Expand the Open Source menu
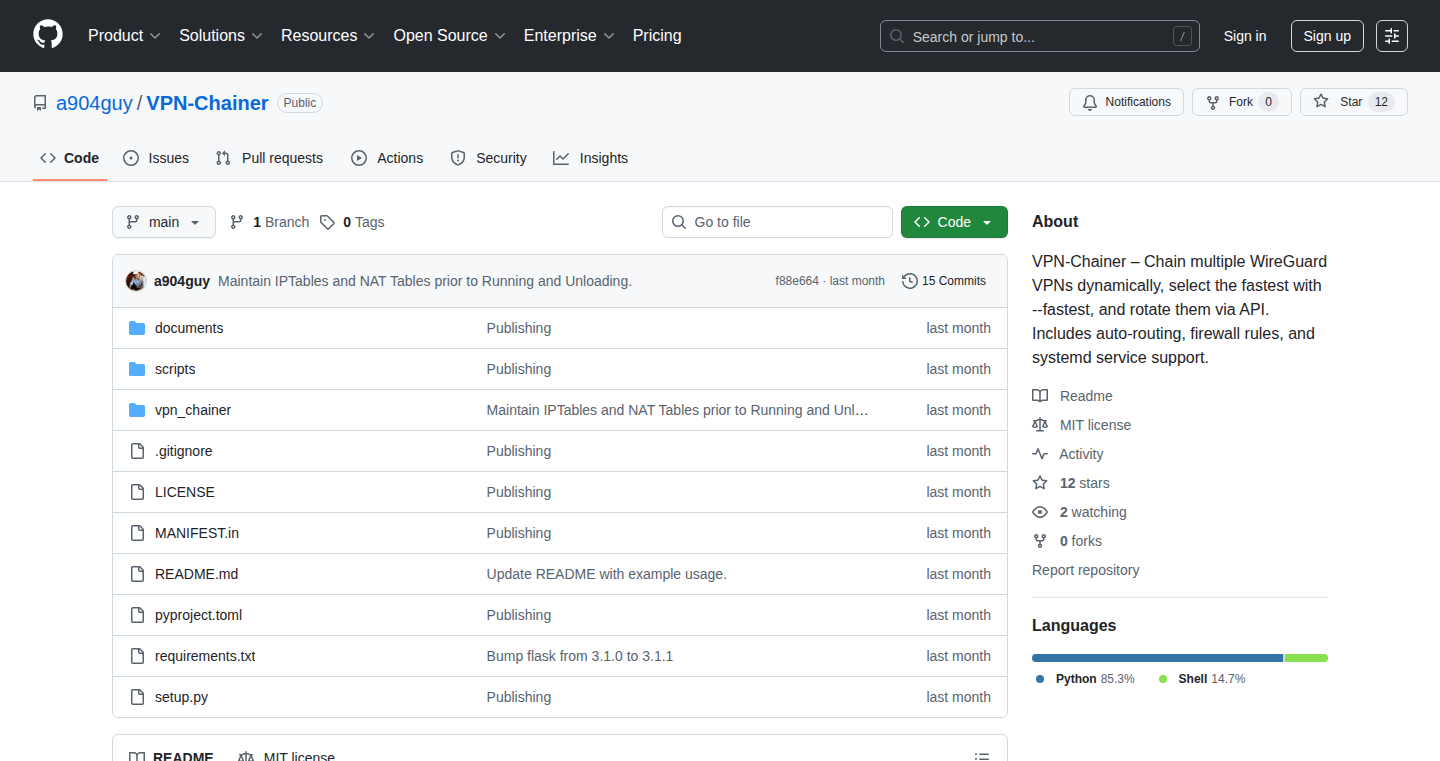 [x=449, y=35]
